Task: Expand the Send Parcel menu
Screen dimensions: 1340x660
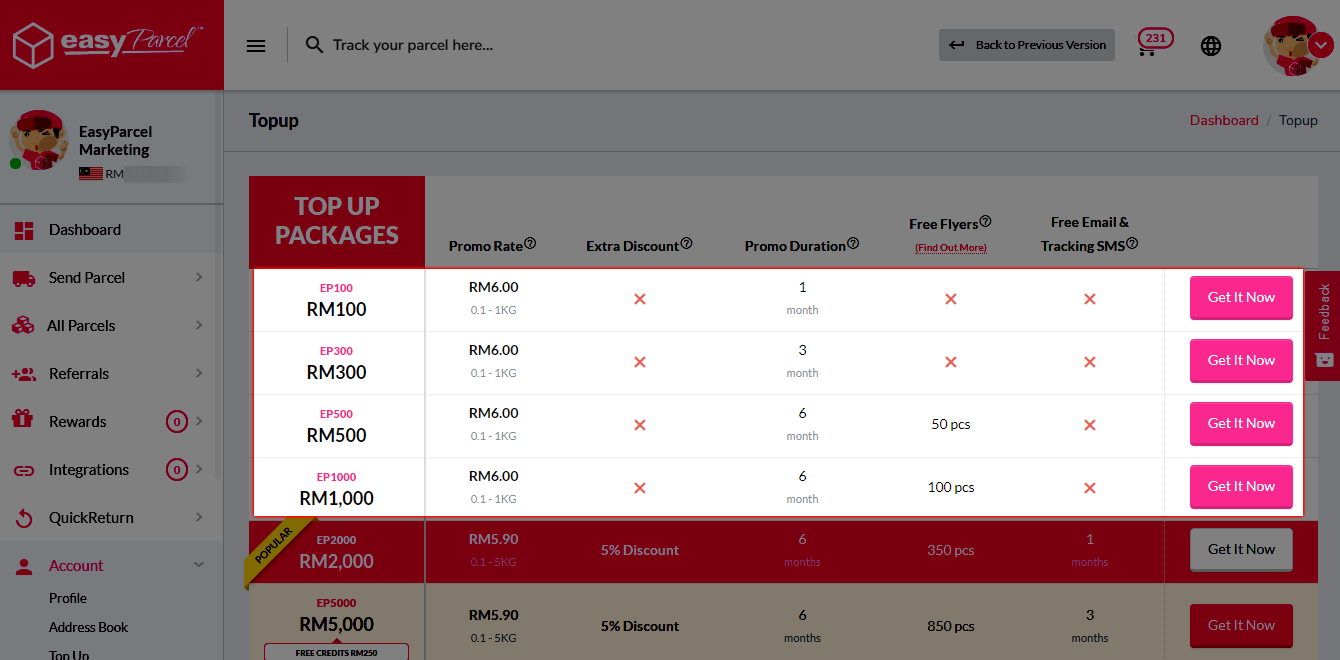Action: tap(199, 277)
